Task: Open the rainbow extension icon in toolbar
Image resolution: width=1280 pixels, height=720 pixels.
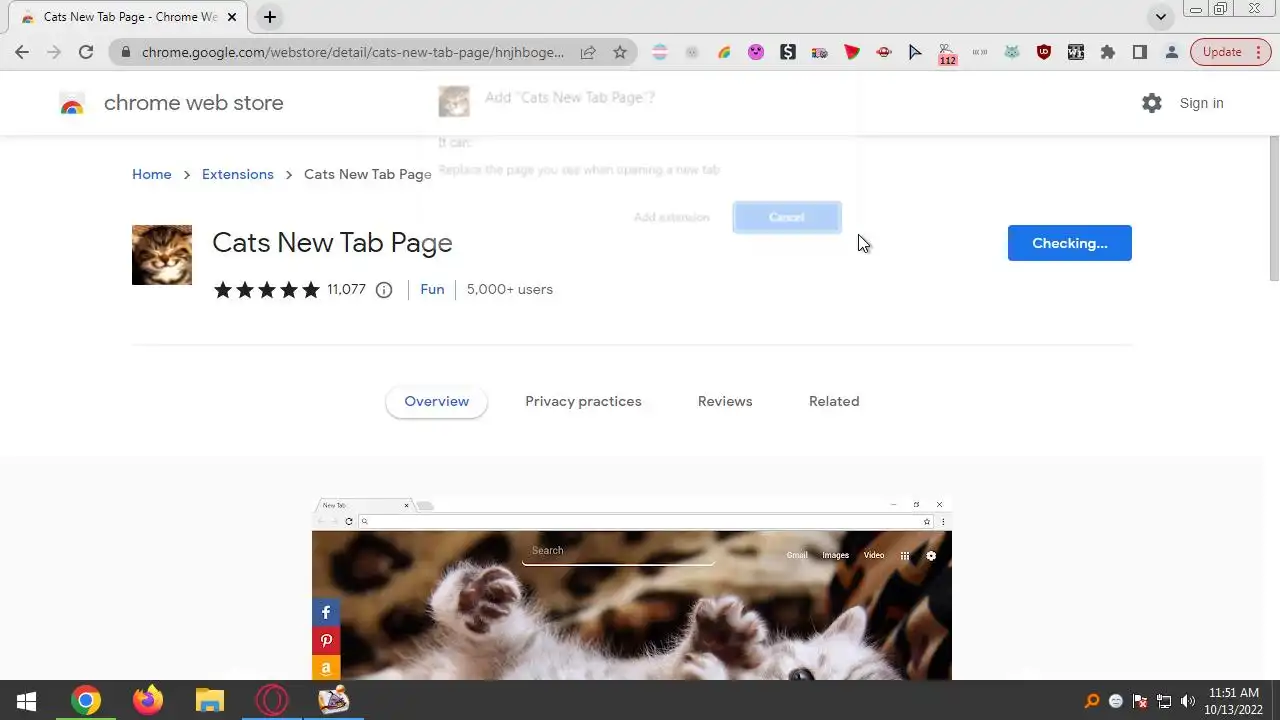Action: tap(724, 52)
